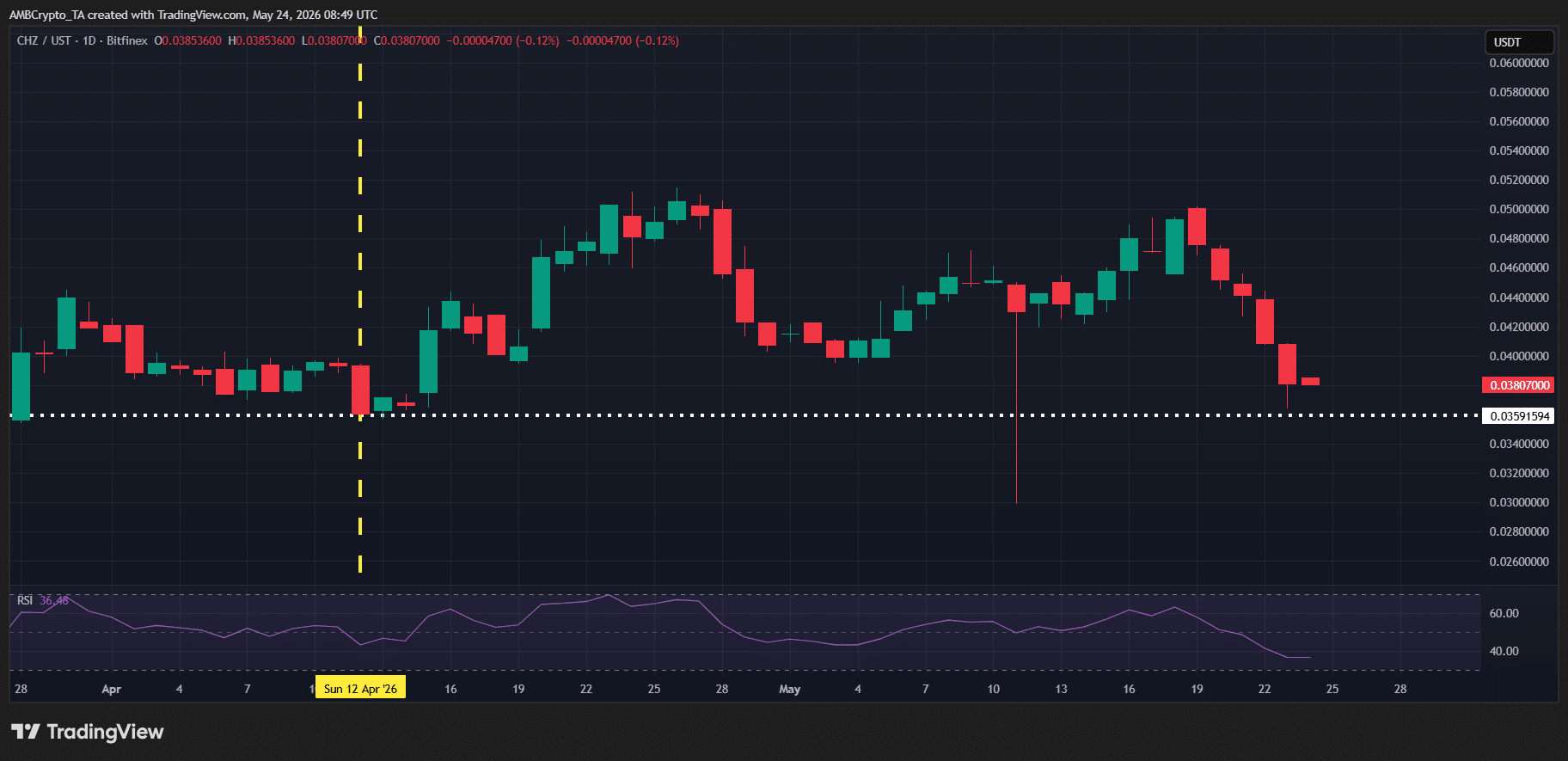Click the RSI 60.00 scale label
The width and height of the screenshot is (1568, 761).
1504,613
